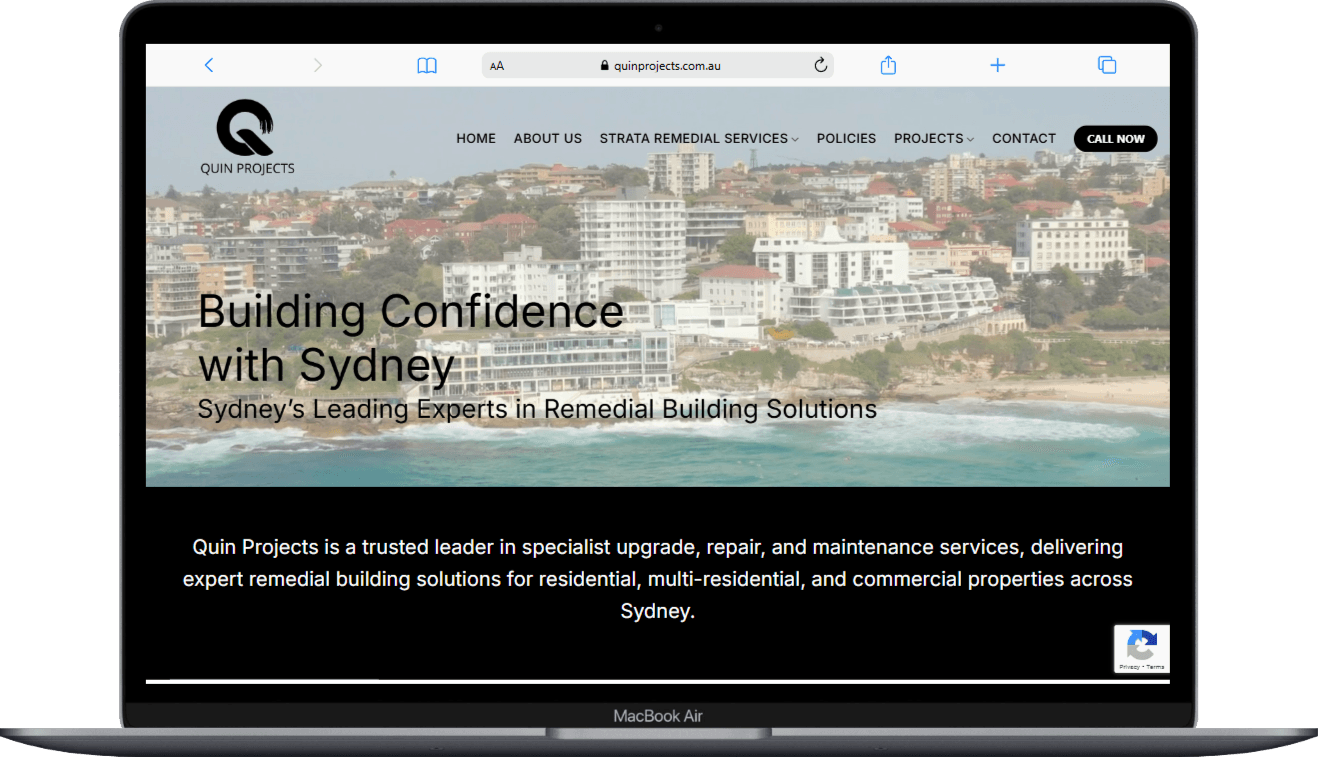Viewport: 1318px width, 757px height.
Task: Click the quinprojects.com.au address bar
Action: pyautogui.click(x=667, y=66)
